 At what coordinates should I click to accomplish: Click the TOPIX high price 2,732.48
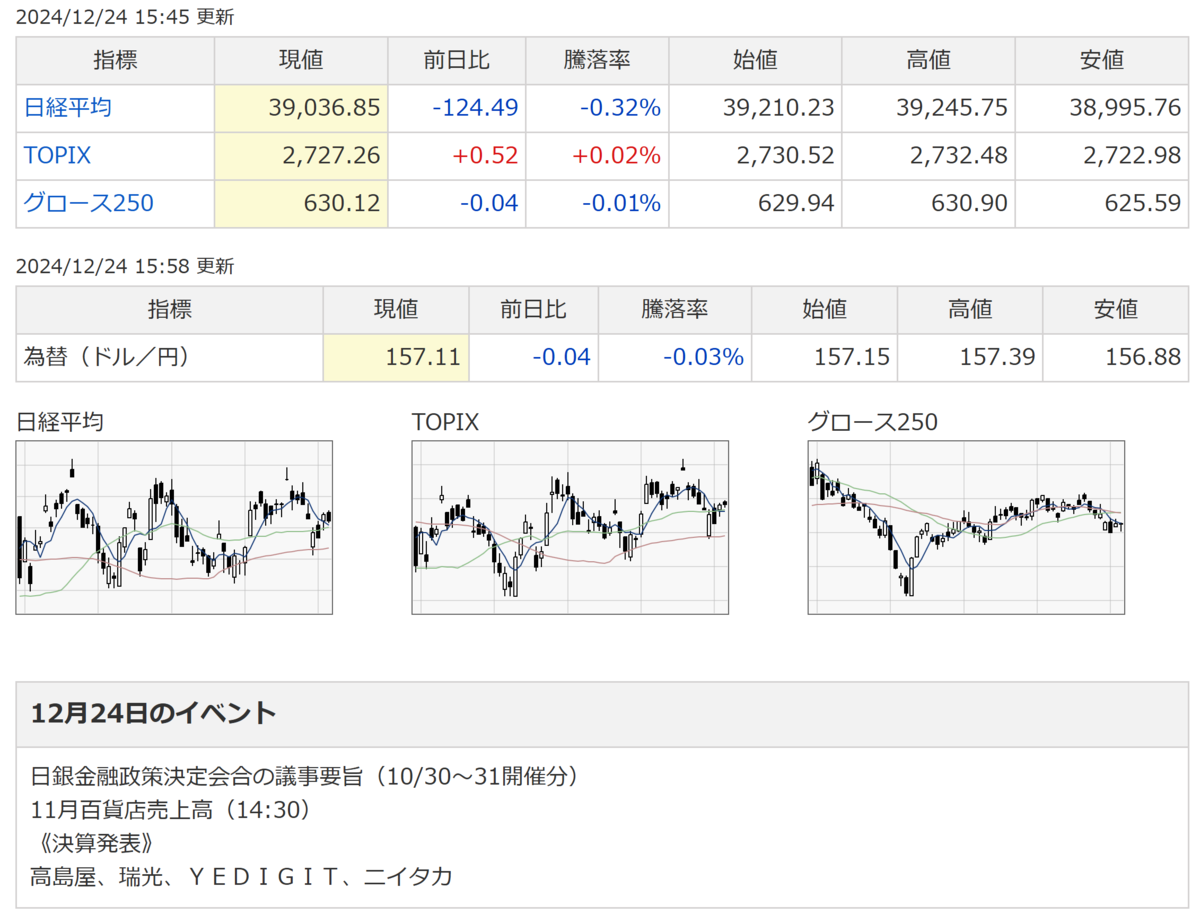click(959, 156)
